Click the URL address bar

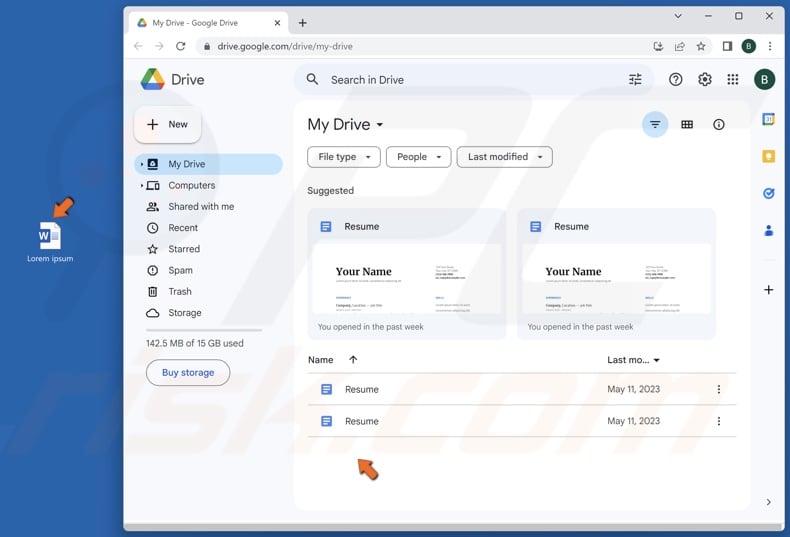click(x=423, y=46)
